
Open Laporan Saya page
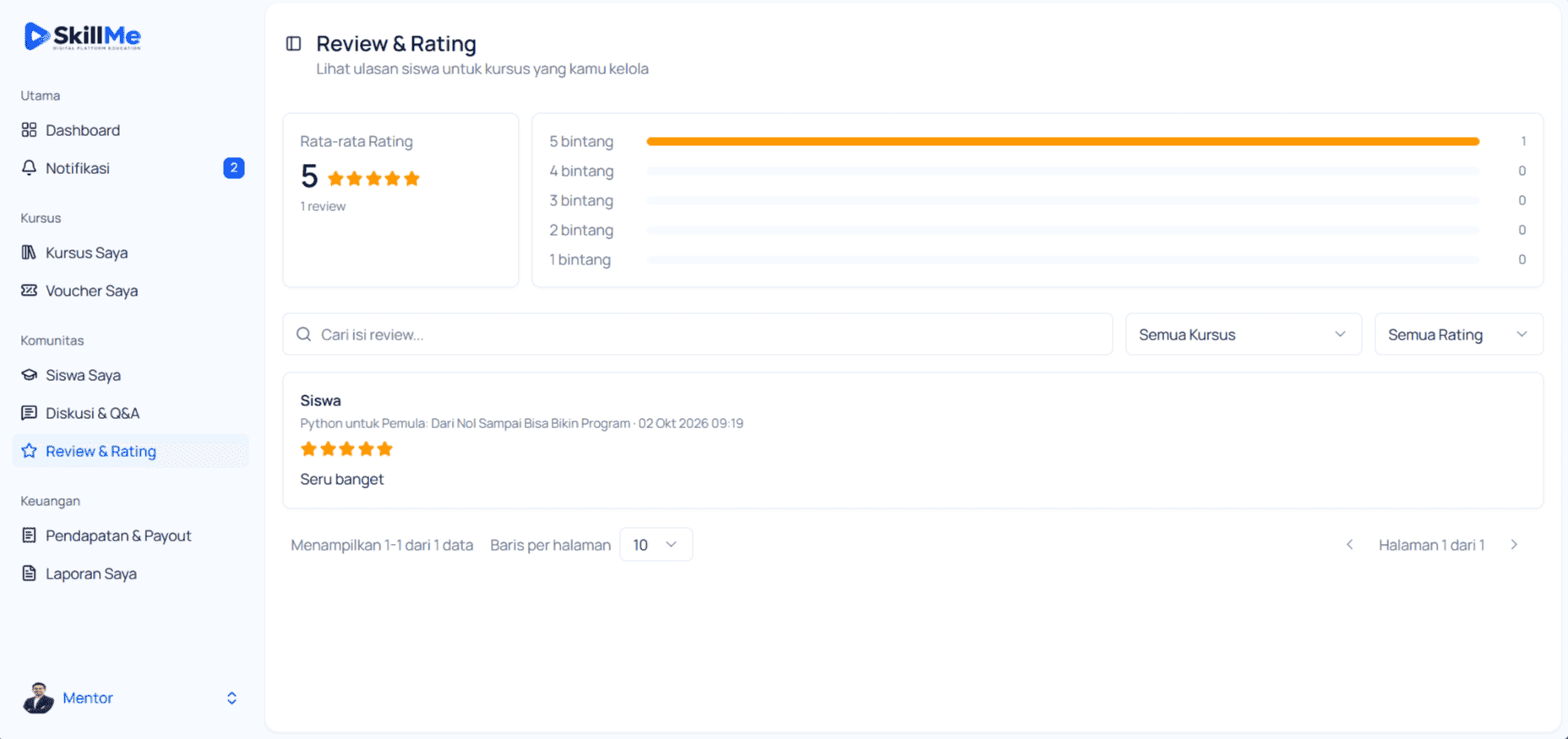tap(130, 573)
